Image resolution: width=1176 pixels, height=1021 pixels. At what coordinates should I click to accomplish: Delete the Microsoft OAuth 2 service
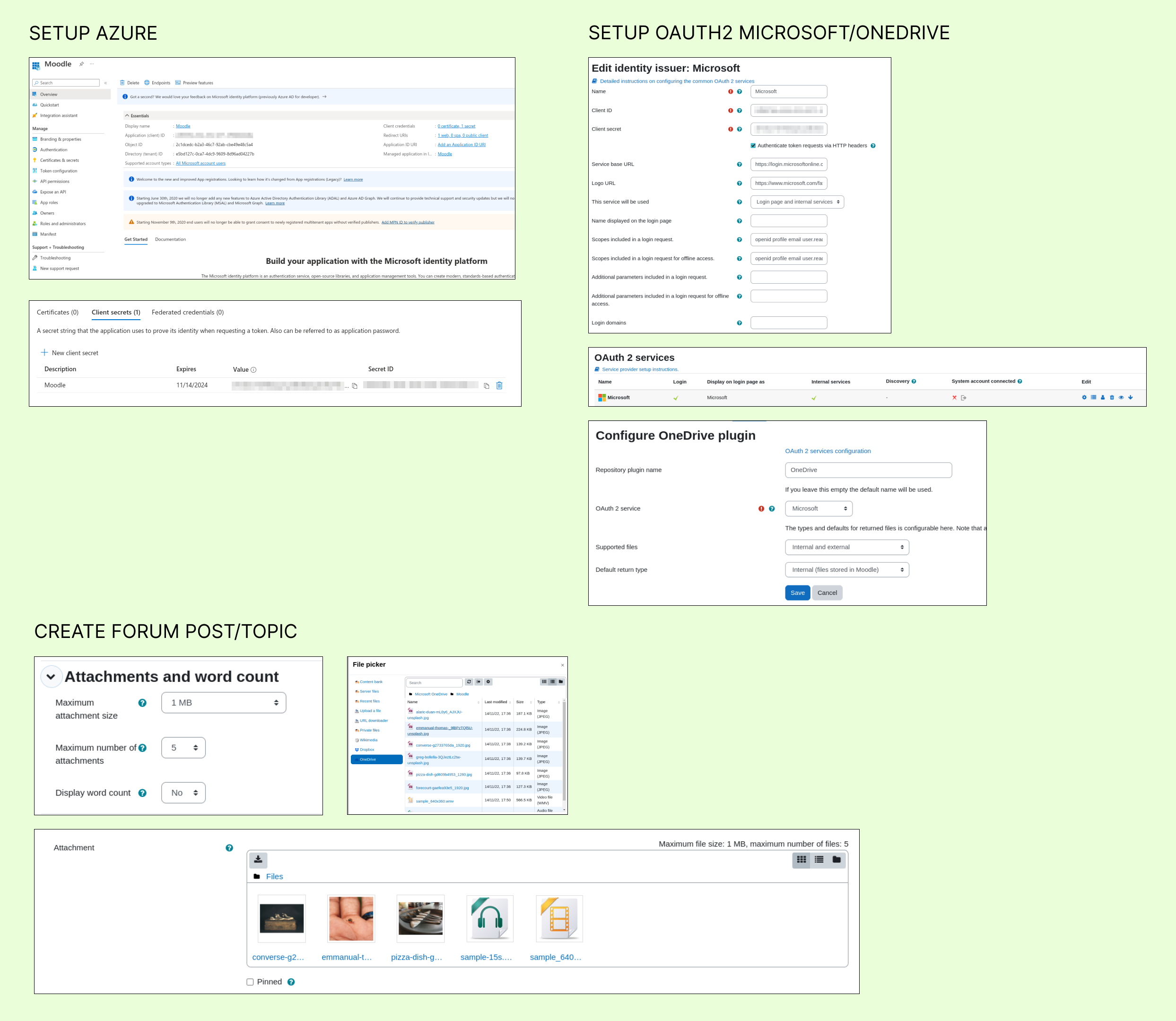pyautogui.click(x=1112, y=398)
